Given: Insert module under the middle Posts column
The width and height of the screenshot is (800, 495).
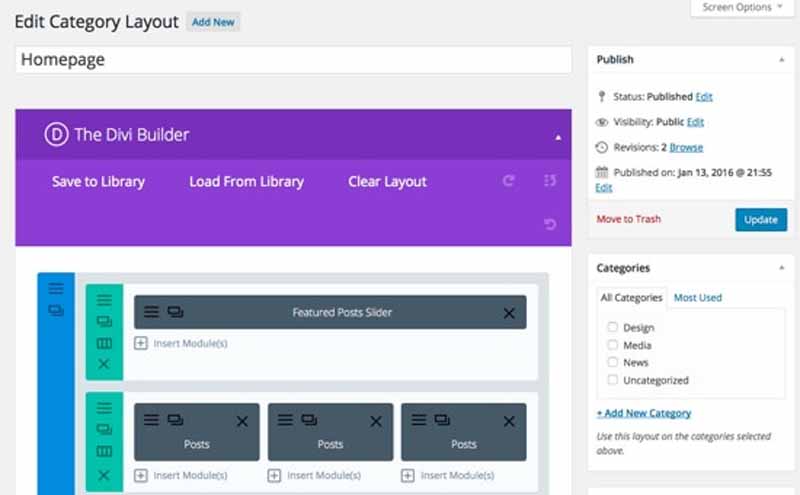Looking at the screenshot, I should coord(314,476).
